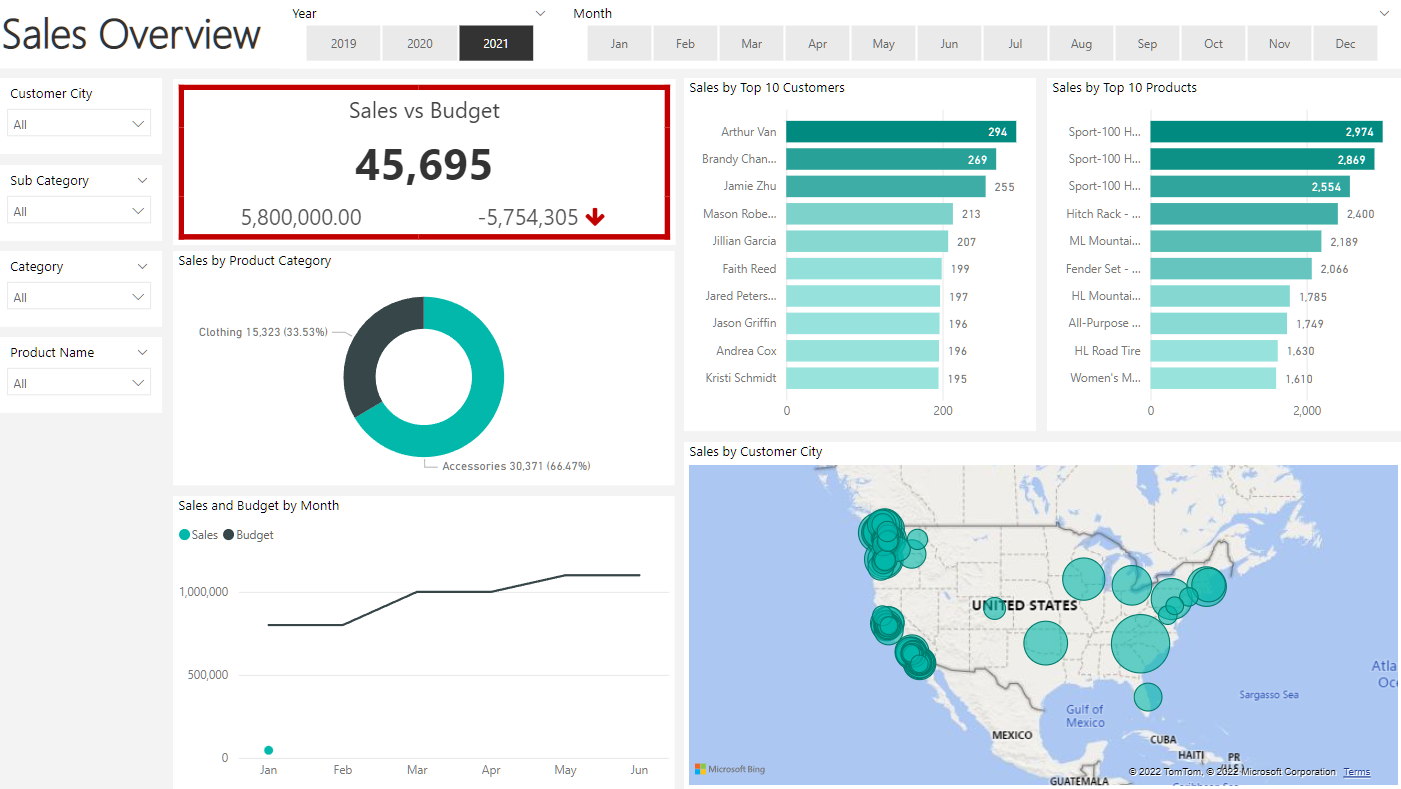Filter by Aug in Month slicer
The width and height of the screenshot is (1401, 789).
pos(1082,44)
